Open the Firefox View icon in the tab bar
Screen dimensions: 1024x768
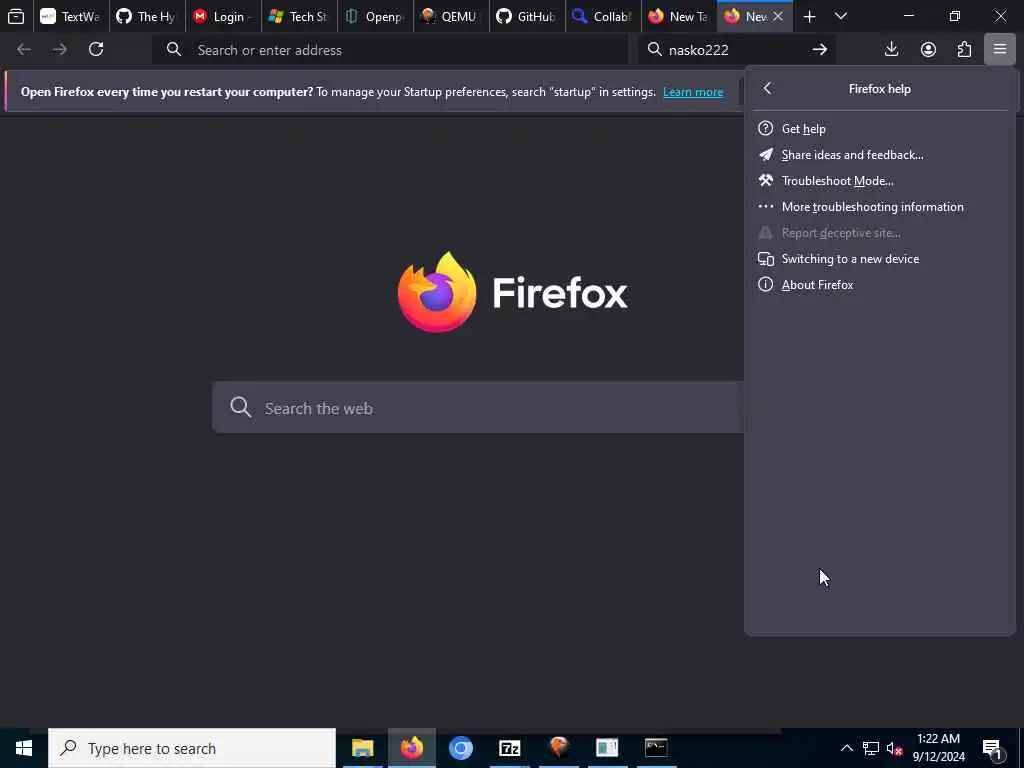click(x=16, y=16)
